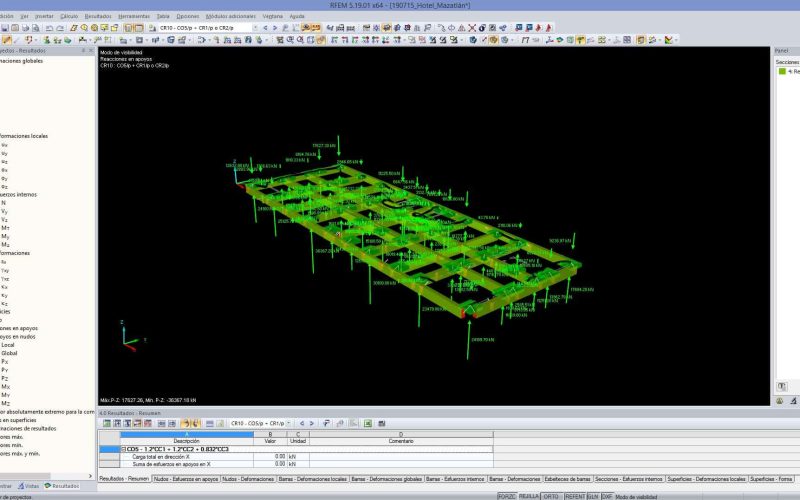This screenshot has height=500, width=800.
Task: Open the Cálculo menu
Action: click(x=69, y=16)
